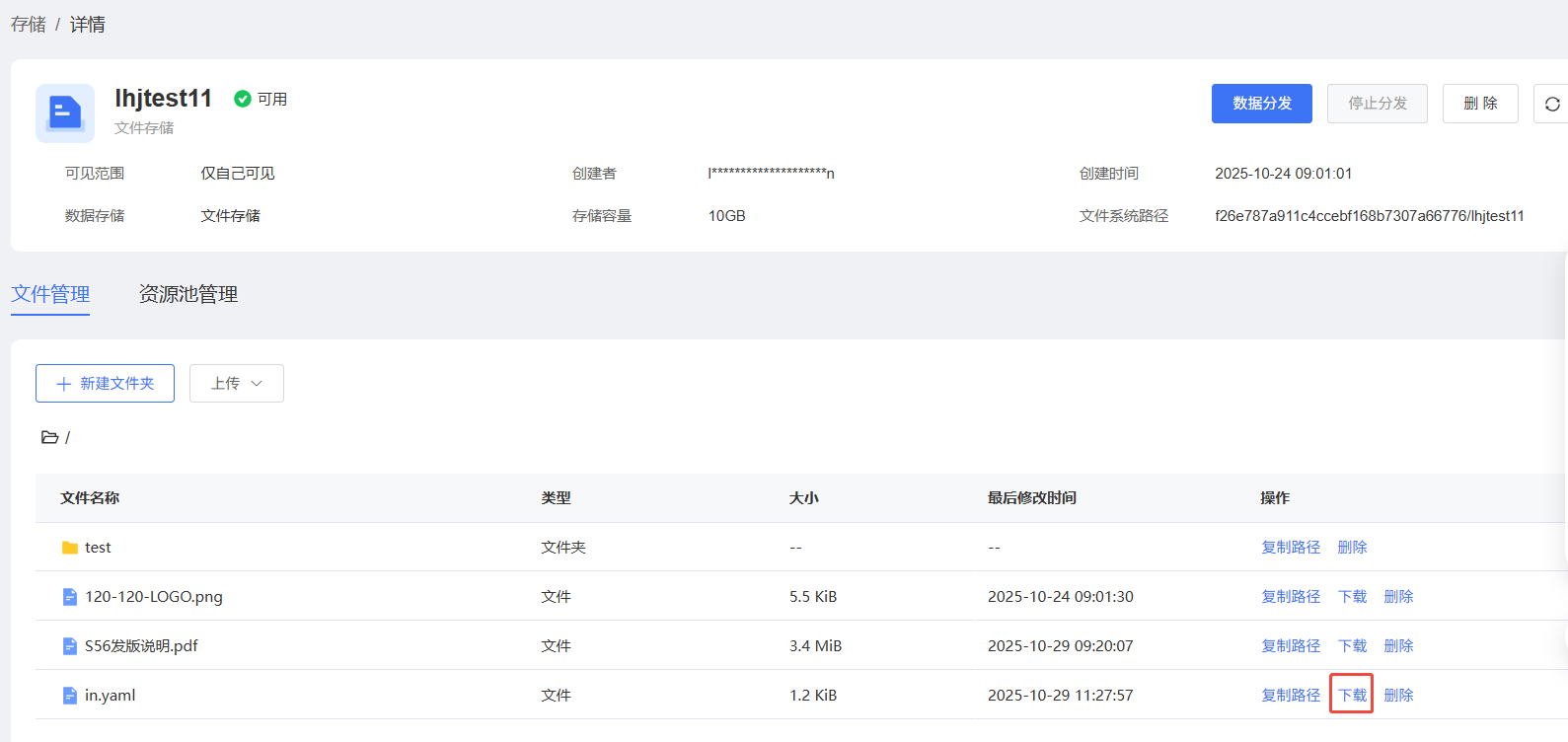Click the green available status icon
The image size is (1568, 742).
coord(242,99)
